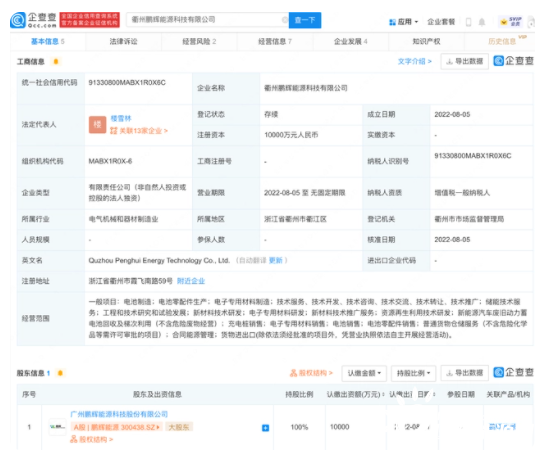Viewport: 543px width, 450px height.
Task: Open the A股 鹏辉能源 300438.SZ stock tag
Action: tap(116, 427)
